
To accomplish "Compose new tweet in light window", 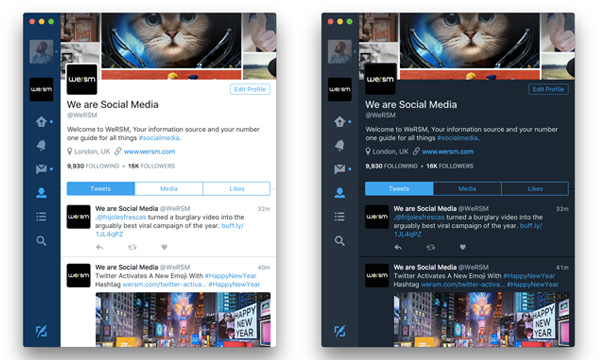I will 41,331.
